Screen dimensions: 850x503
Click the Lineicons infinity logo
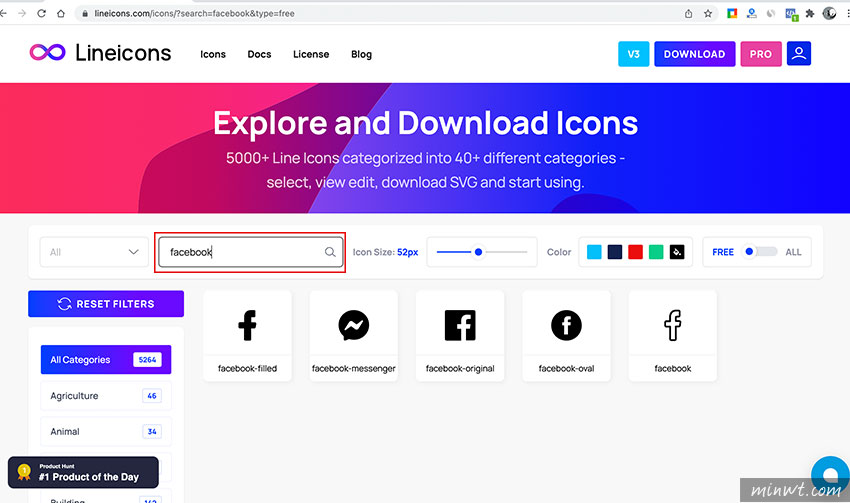(x=48, y=53)
